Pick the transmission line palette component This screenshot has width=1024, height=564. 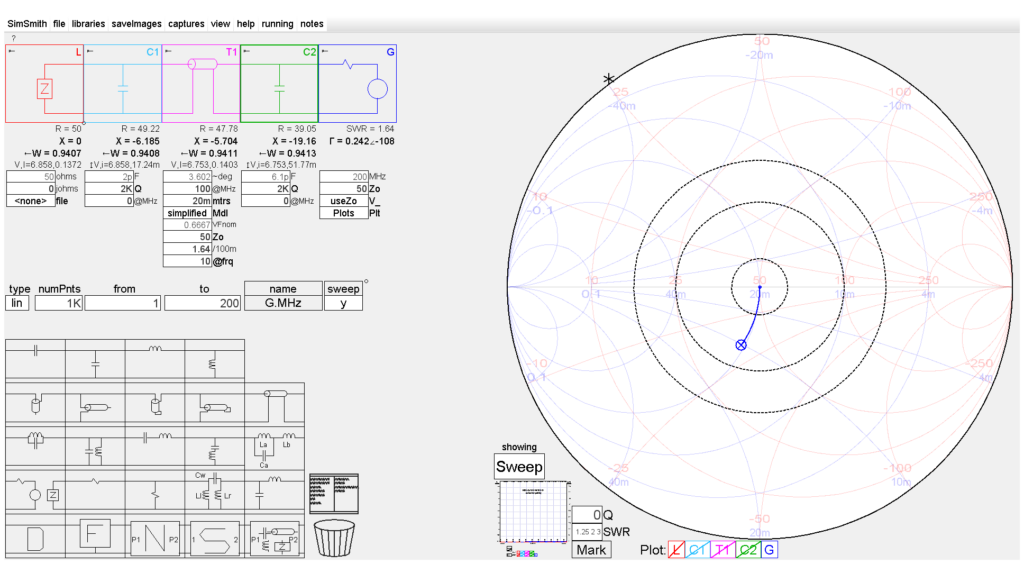tap(274, 405)
